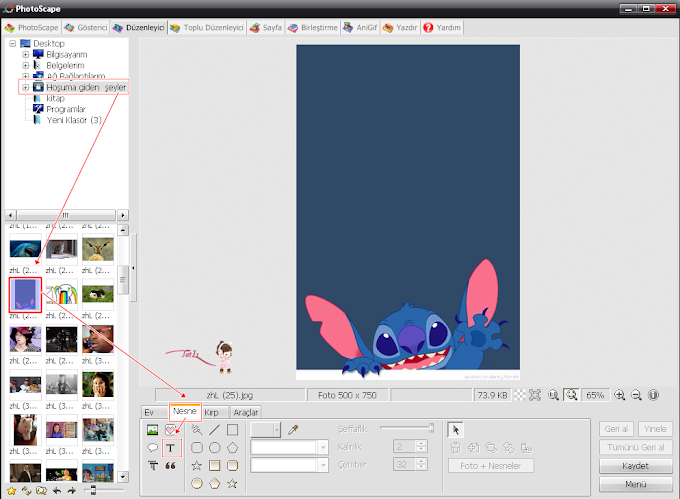Click the quotation marks symbol icon
This screenshot has width=680, height=499.
(x=170, y=465)
